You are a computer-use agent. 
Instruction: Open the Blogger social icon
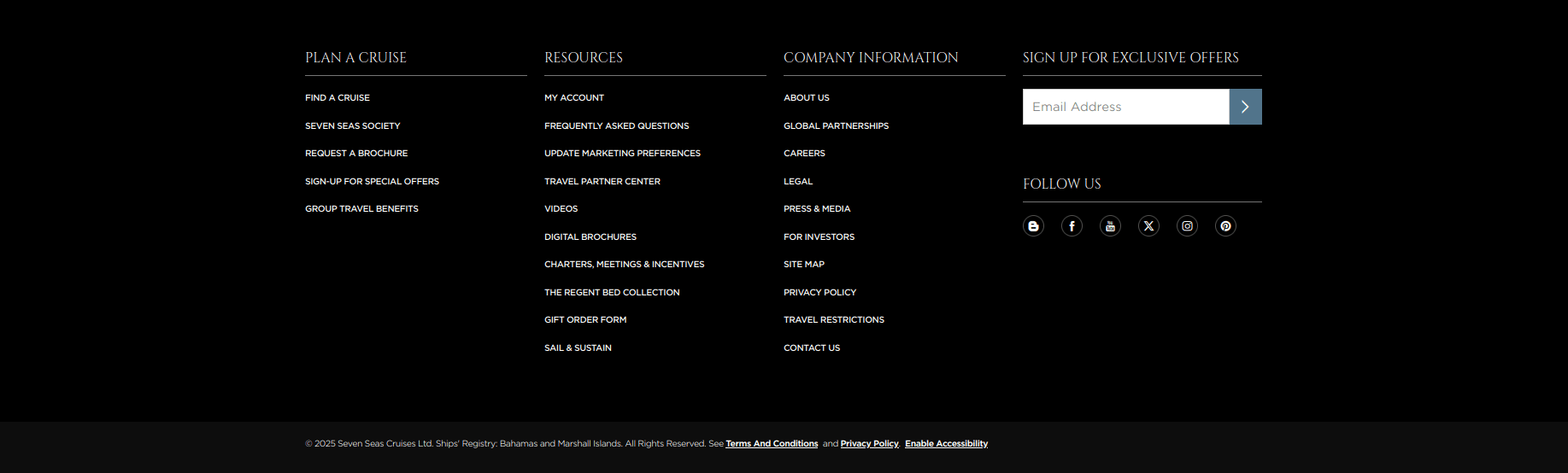click(x=1033, y=226)
